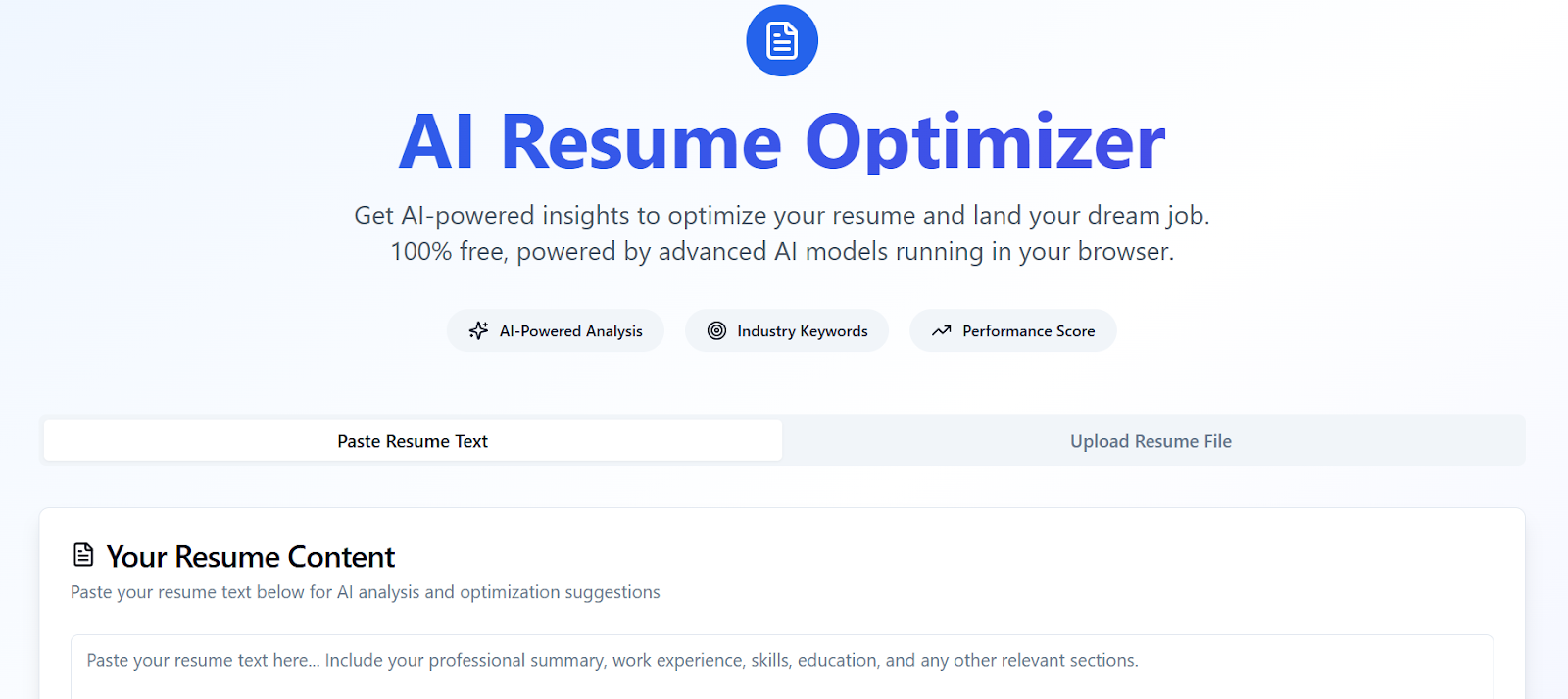Click the trending arrow icon for Performance Score
This screenshot has height=699, width=1568.
(942, 331)
